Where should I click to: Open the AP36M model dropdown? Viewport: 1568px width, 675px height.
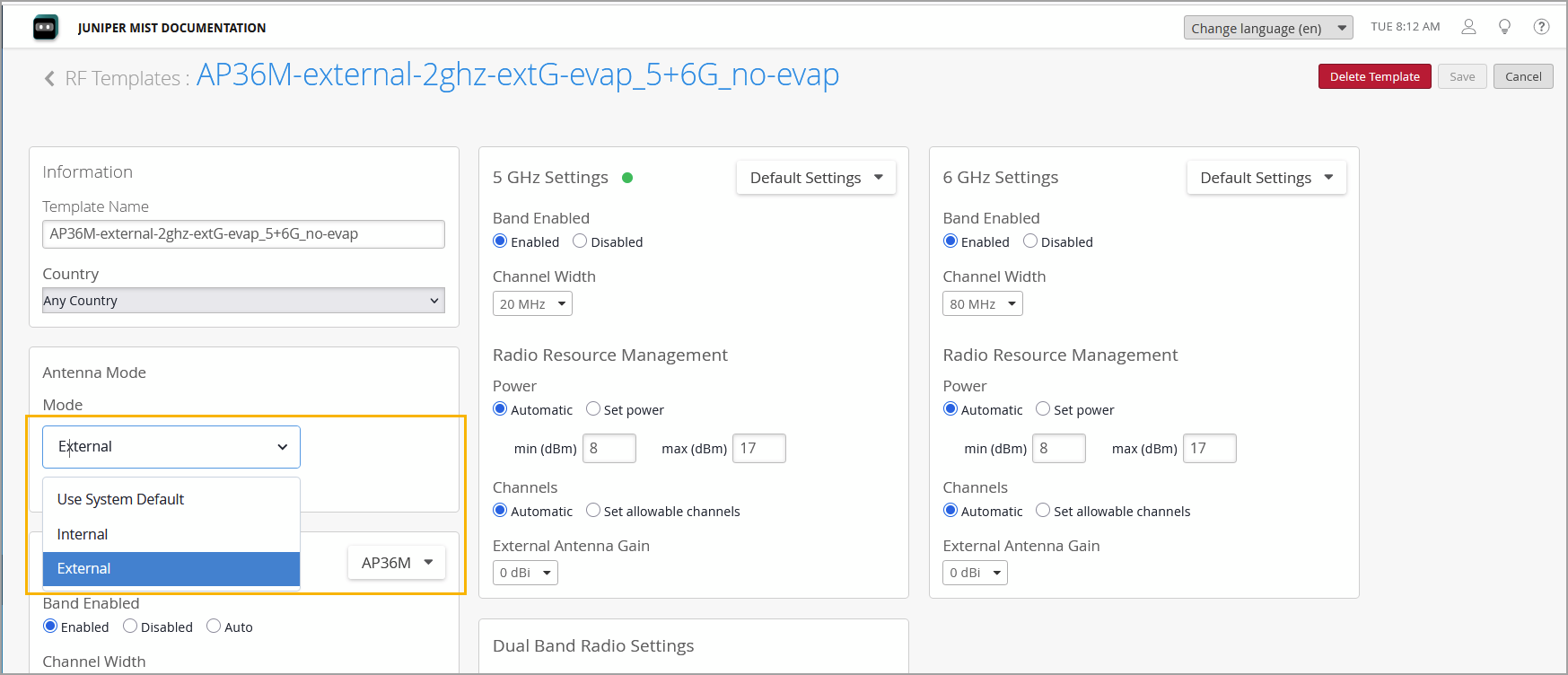(397, 563)
